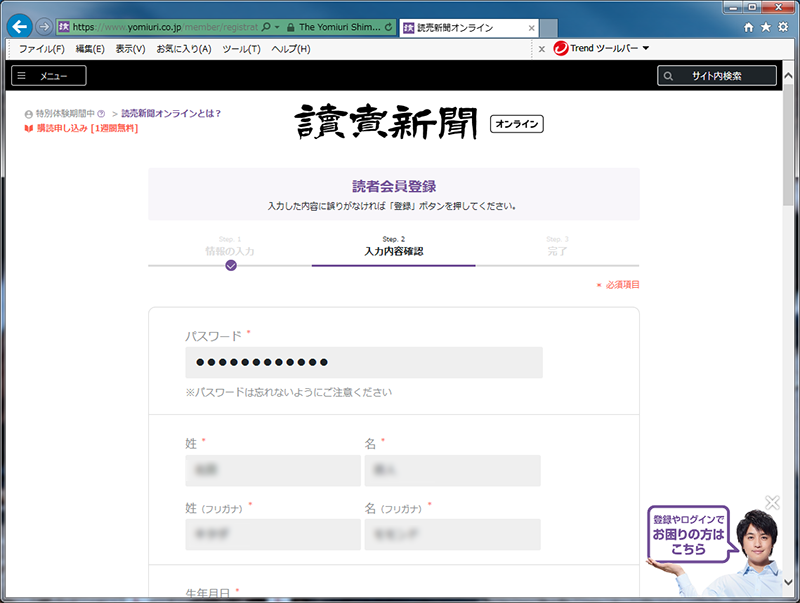Screen dimensions: 800x603
Task: Click the オンライン badge
Action: pyautogui.click(x=517, y=124)
